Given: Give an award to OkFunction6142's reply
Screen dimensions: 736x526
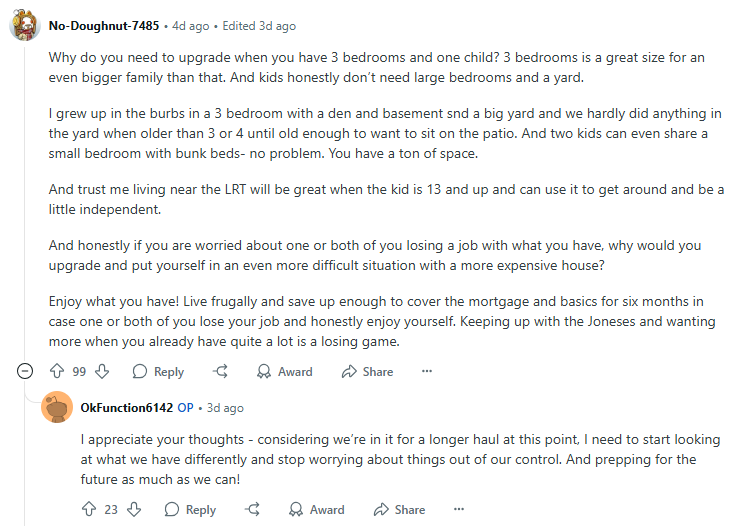Looking at the screenshot, I should pos(316,510).
